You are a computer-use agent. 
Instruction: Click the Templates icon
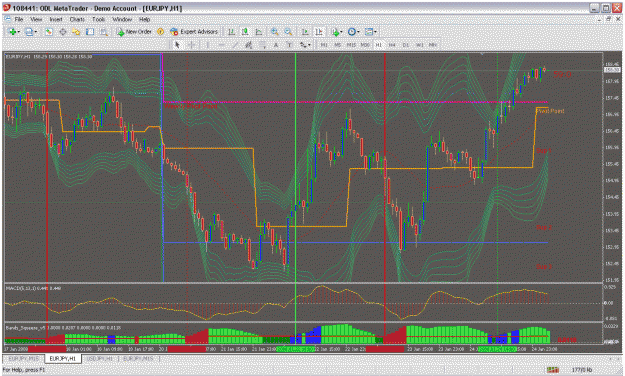[369, 32]
